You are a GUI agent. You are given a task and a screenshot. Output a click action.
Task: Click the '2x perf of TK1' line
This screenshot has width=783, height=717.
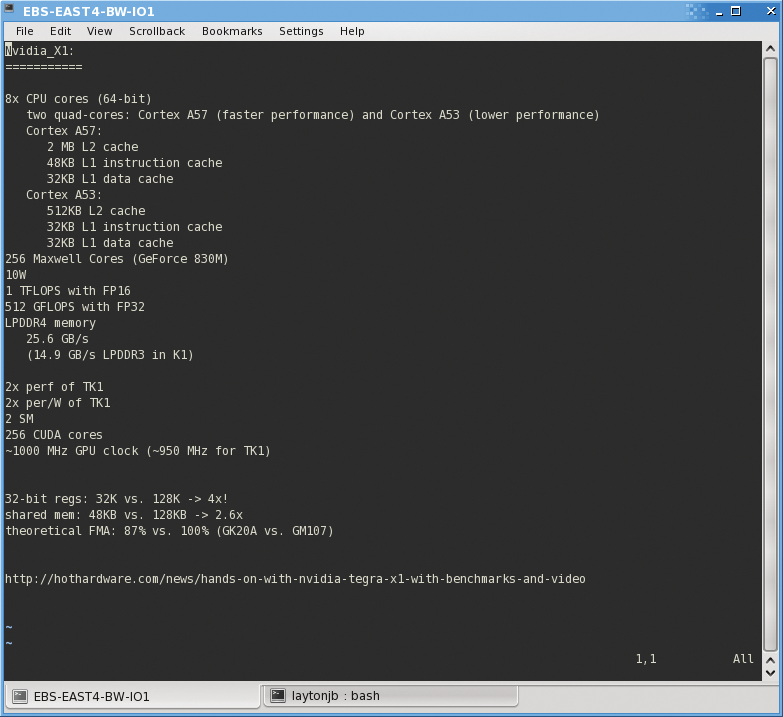point(54,386)
